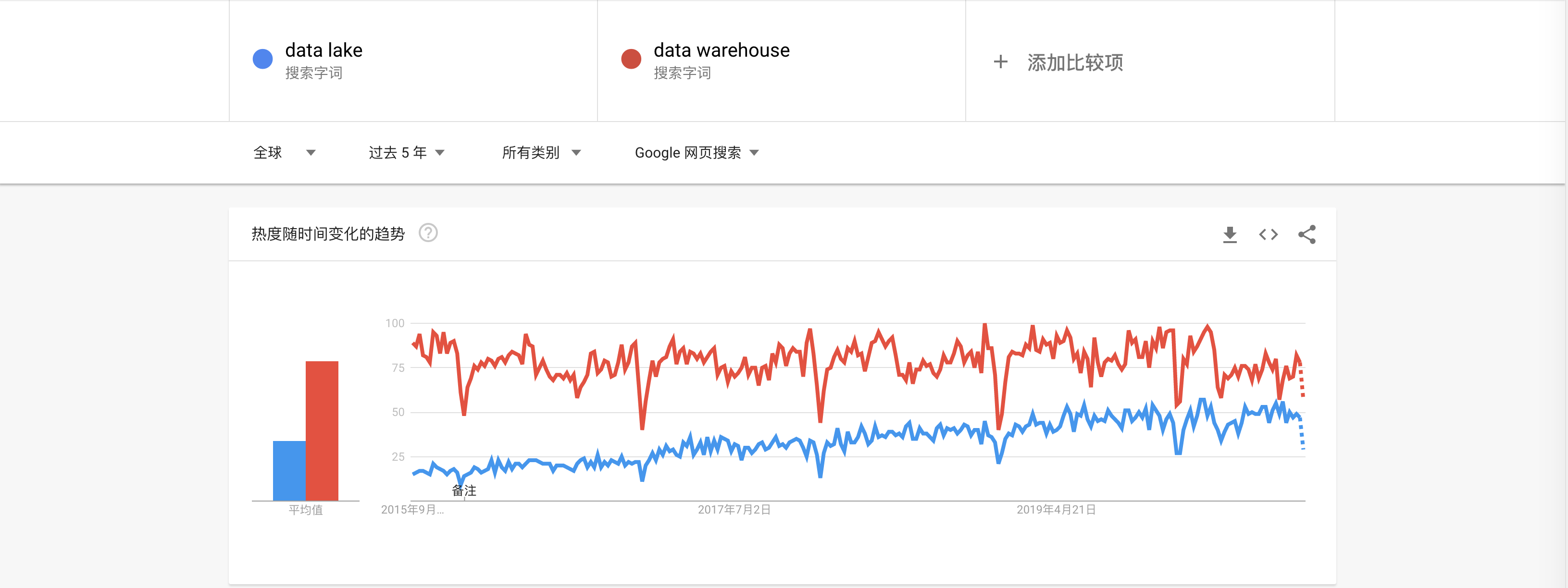Viewport: 1568px width, 588px height.
Task: Click the 2019年4月21日 axis label
Action: coord(1056,510)
